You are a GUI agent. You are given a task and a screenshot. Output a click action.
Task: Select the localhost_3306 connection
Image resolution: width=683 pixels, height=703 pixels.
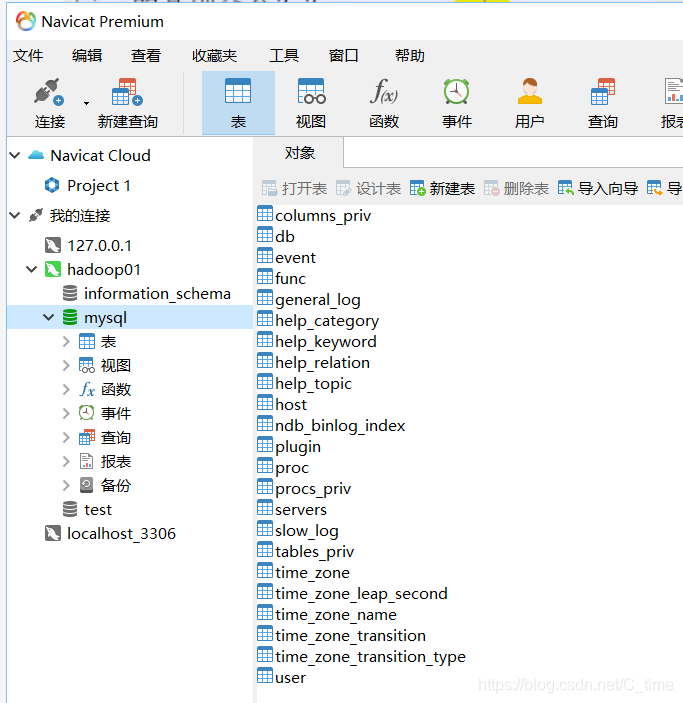click(x=122, y=534)
